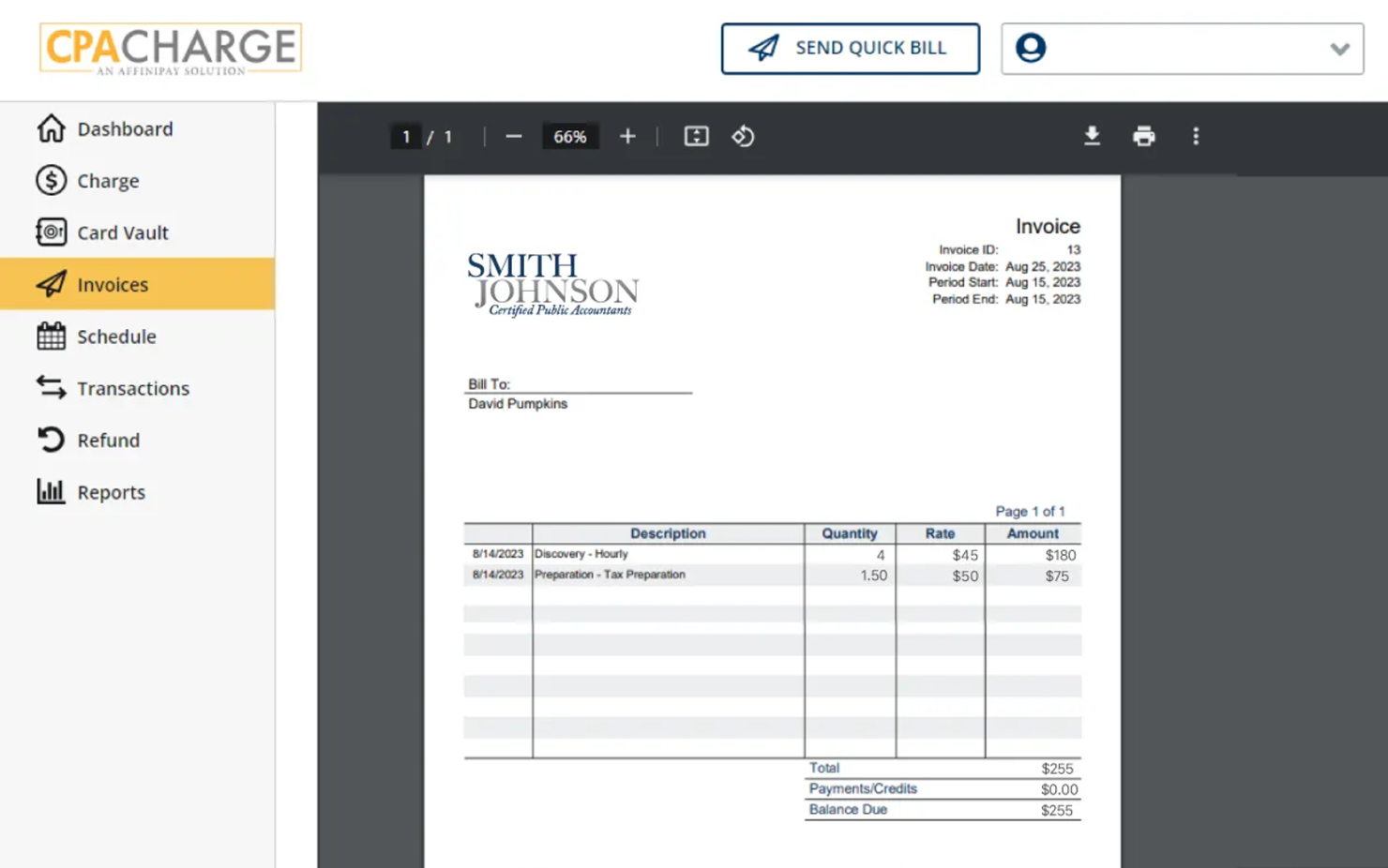Viewport: 1388px width, 868px height.
Task: Click the page number input field
Action: (x=406, y=136)
